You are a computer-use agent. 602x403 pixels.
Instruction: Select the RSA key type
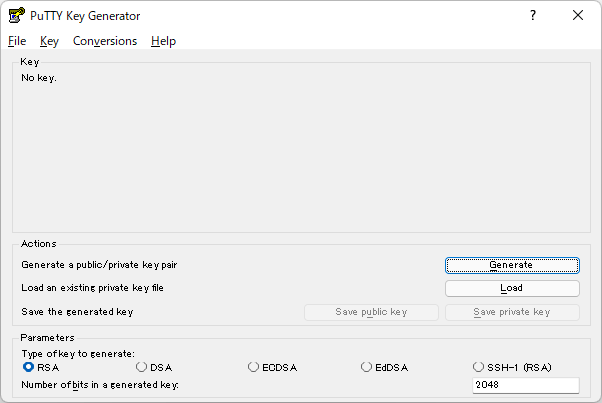[x=41, y=367]
